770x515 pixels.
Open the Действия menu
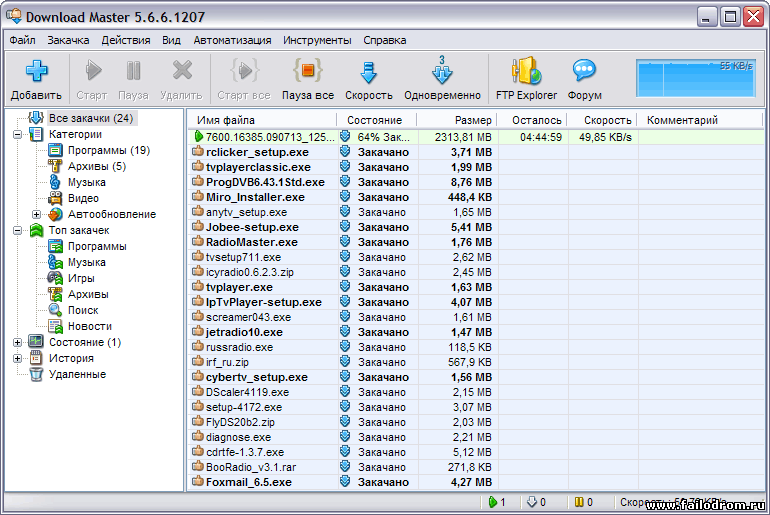[x=126, y=40]
